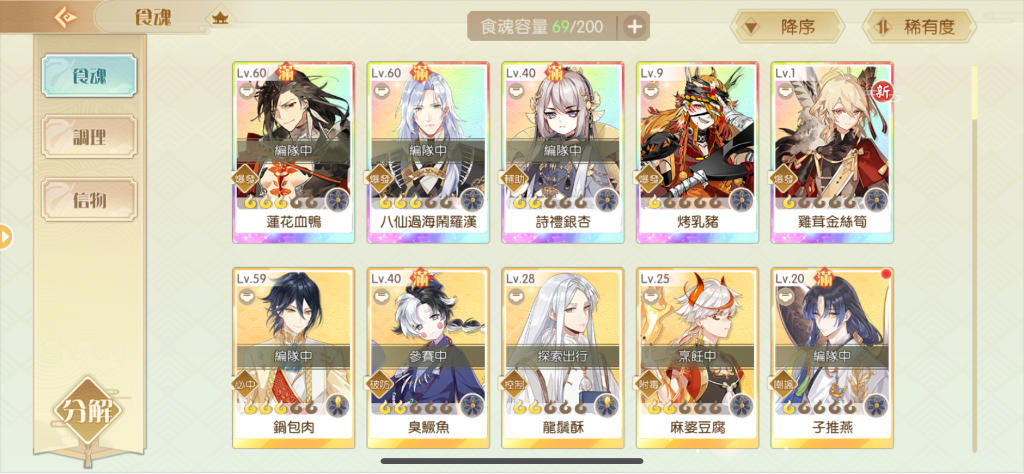Select the 八仙過海鬧羅漢 card
Screen dimensions: 1024x474
(428, 153)
